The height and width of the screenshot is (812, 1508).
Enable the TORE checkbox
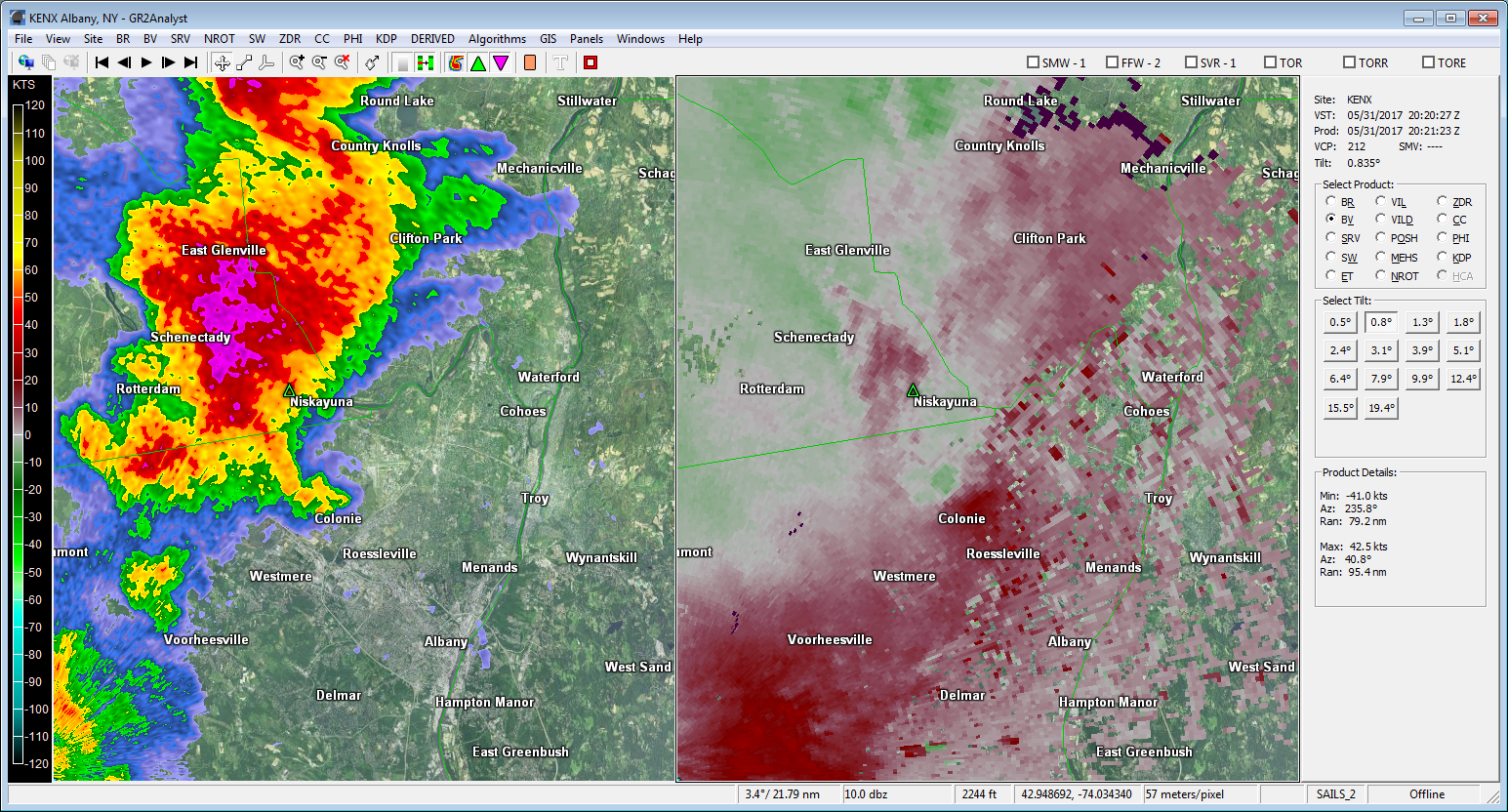(x=1428, y=62)
